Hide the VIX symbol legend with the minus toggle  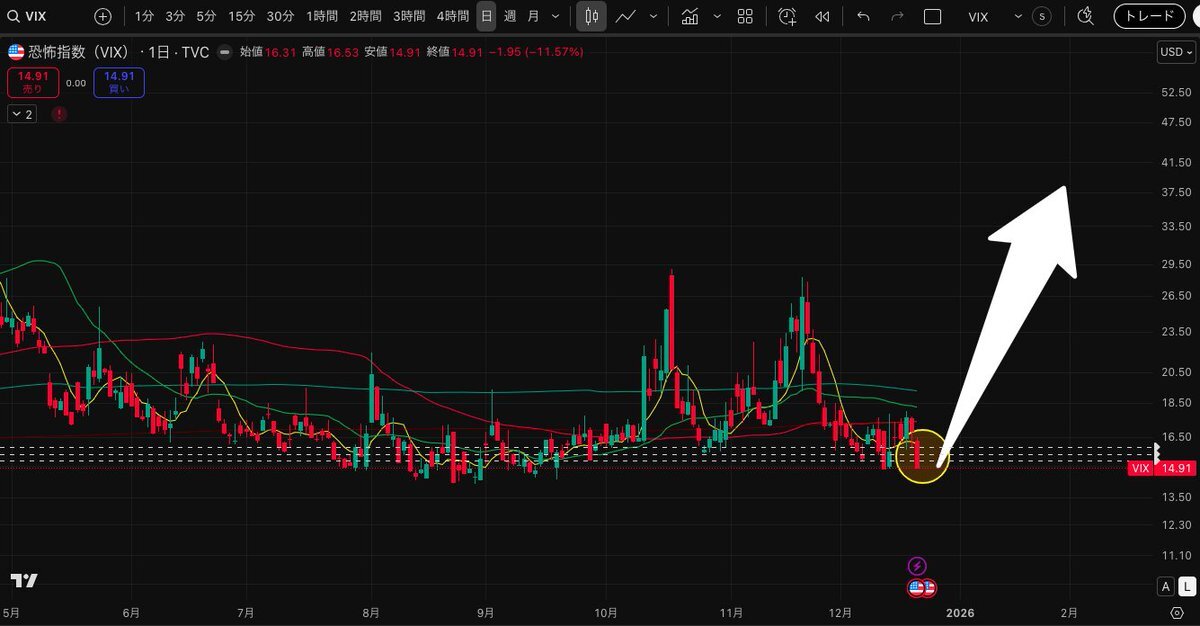tap(224, 52)
